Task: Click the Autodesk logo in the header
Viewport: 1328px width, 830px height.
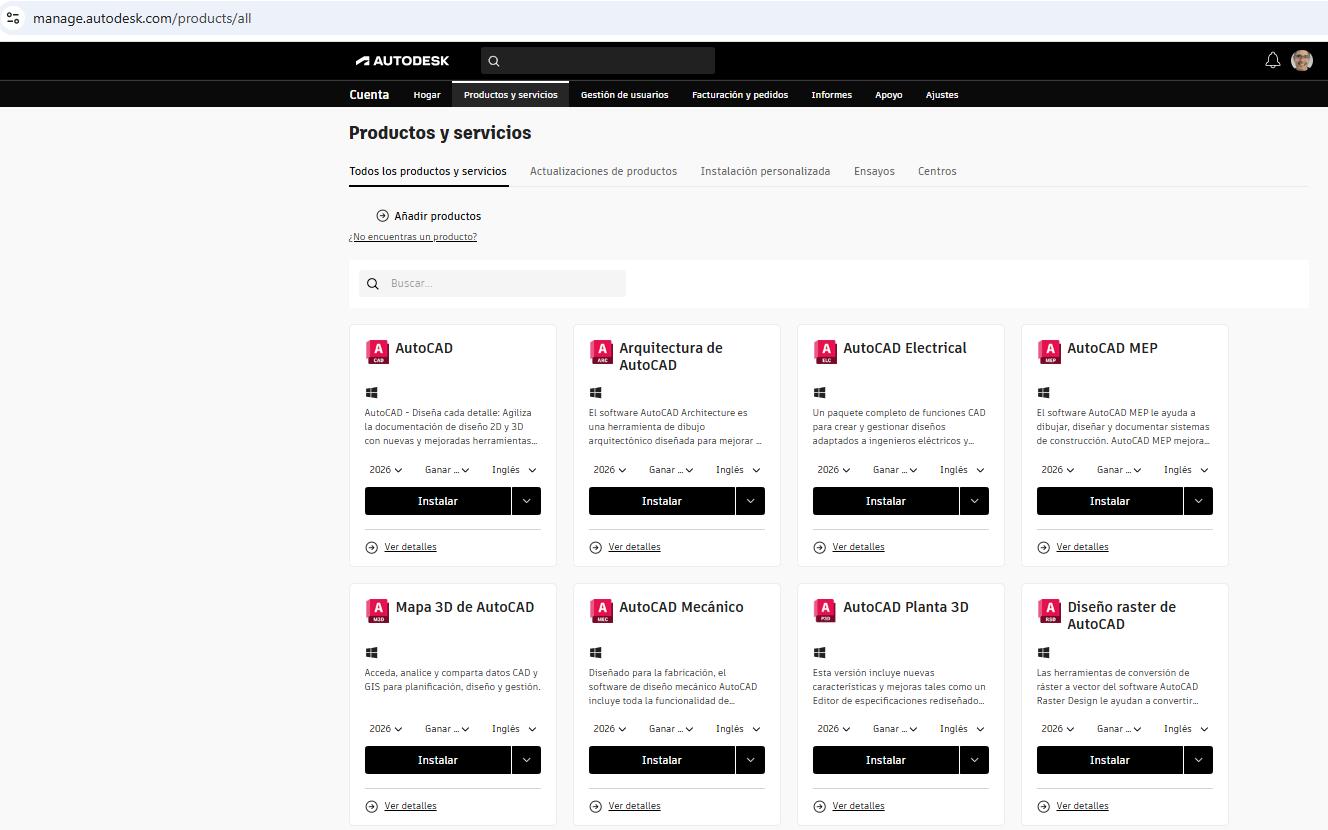Action: 402,61
